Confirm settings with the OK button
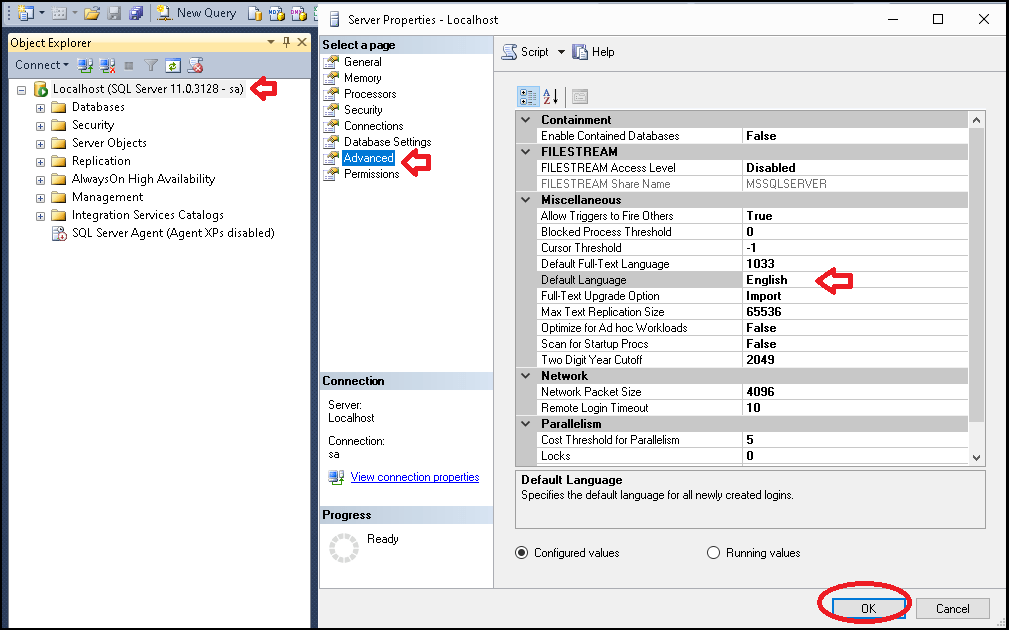Image resolution: width=1009 pixels, height=630 pixels. coord(866,608)
